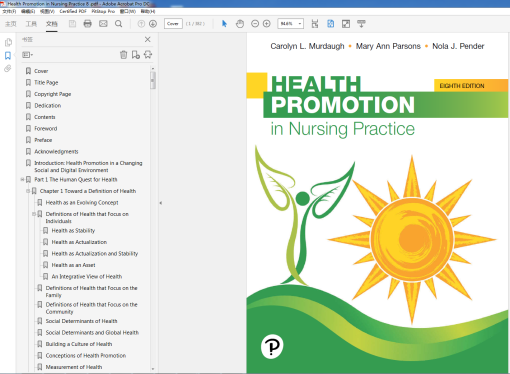
Task: Click the page number input field
Action: tap(173, 24)
